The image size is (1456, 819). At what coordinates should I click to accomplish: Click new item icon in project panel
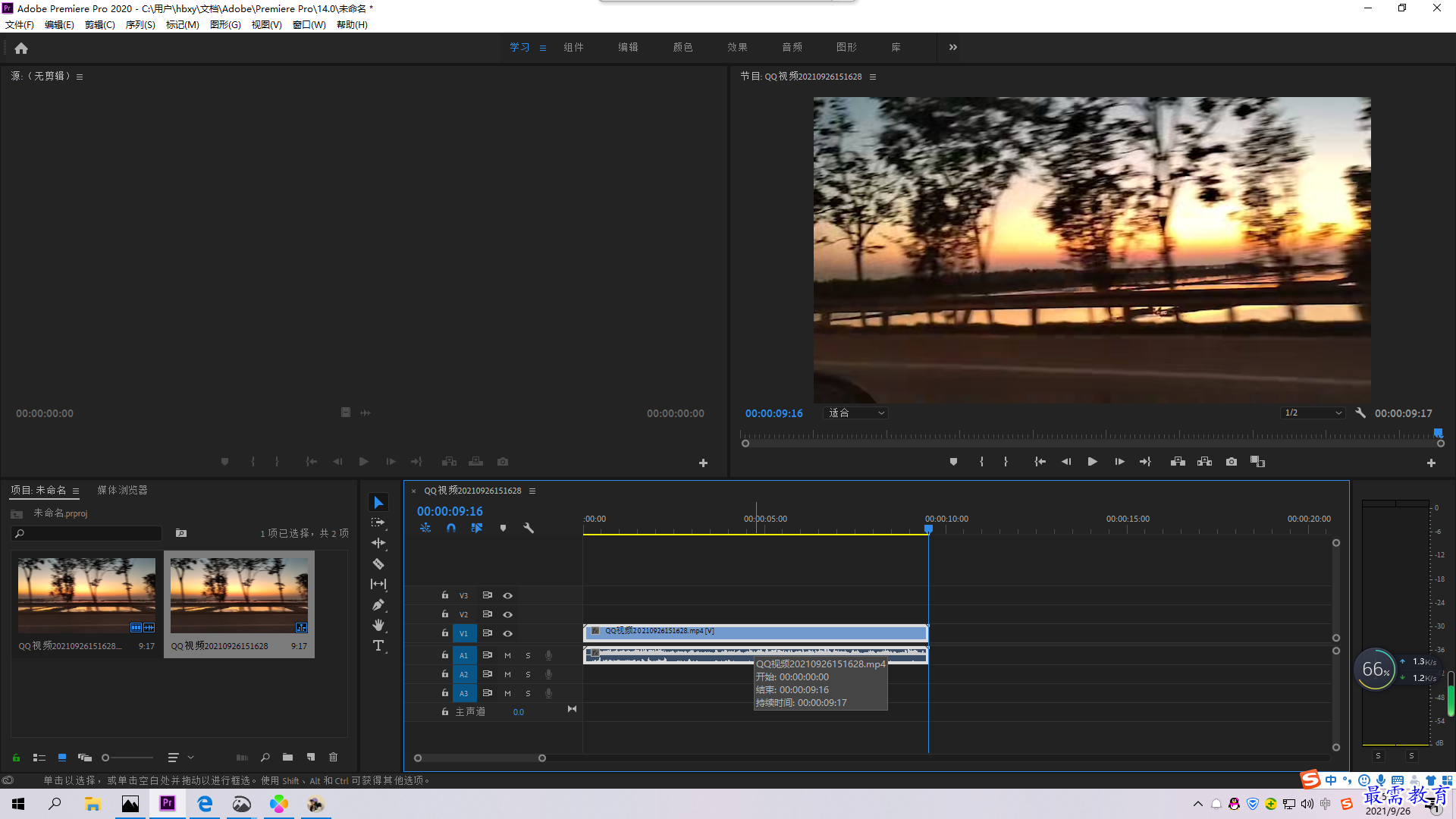310,757
